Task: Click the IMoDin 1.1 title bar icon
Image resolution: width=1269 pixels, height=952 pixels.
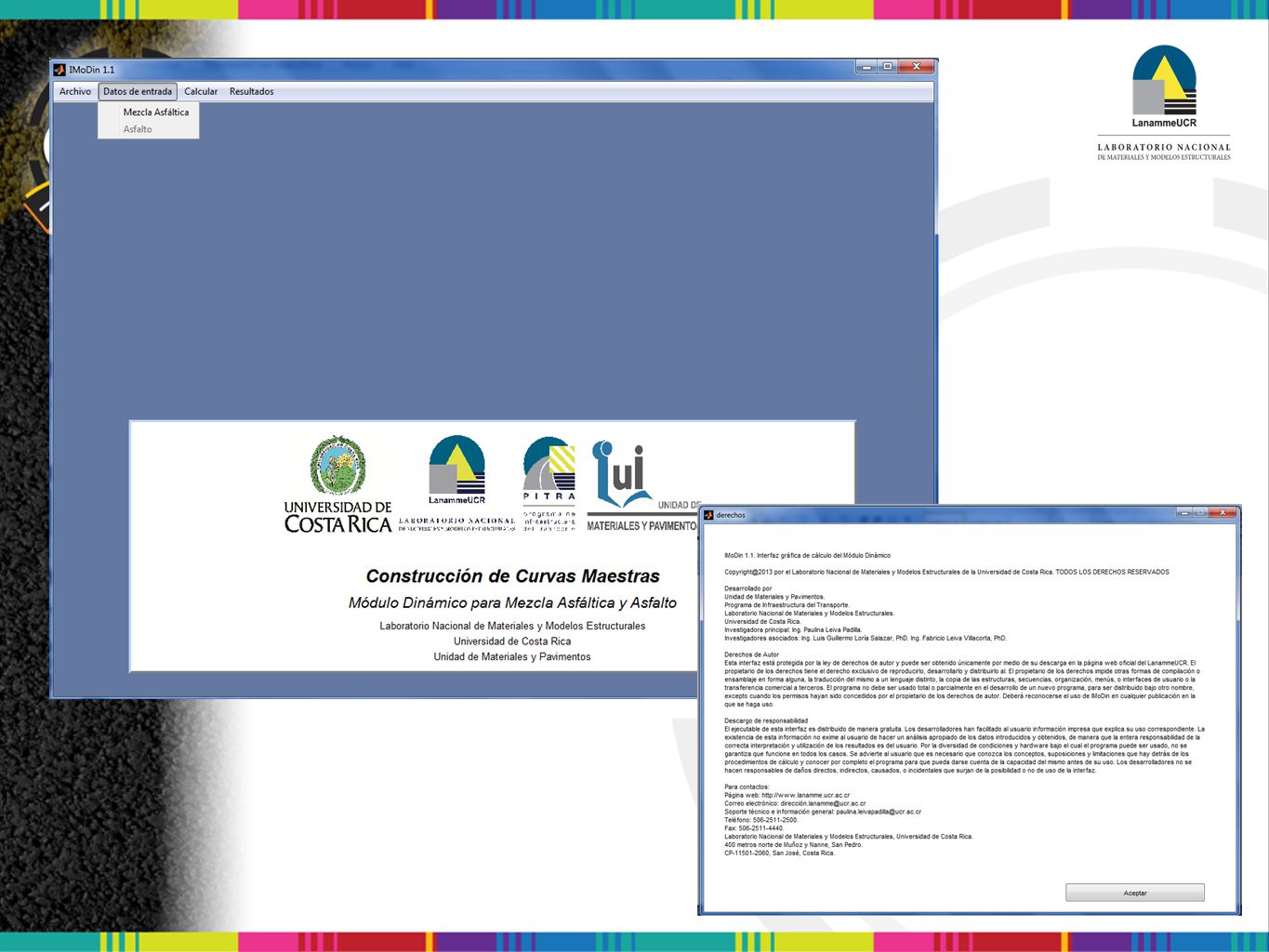Action: (59, 70)
